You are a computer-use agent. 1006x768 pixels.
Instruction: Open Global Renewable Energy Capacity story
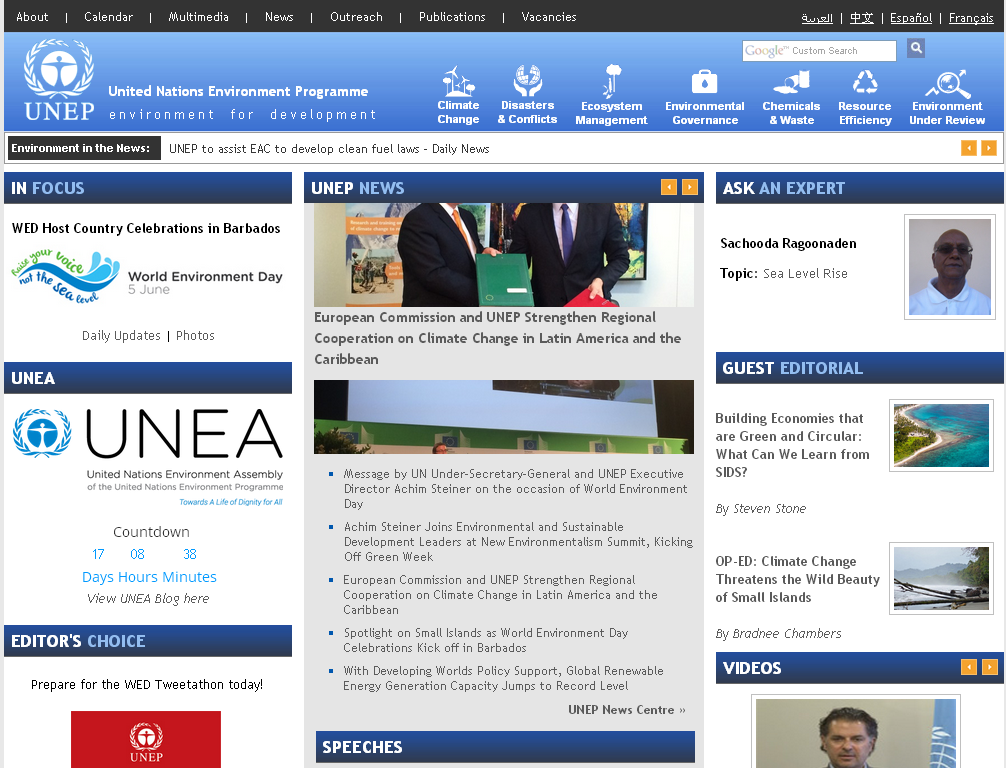pyautogui.click(x=503, y=678)
